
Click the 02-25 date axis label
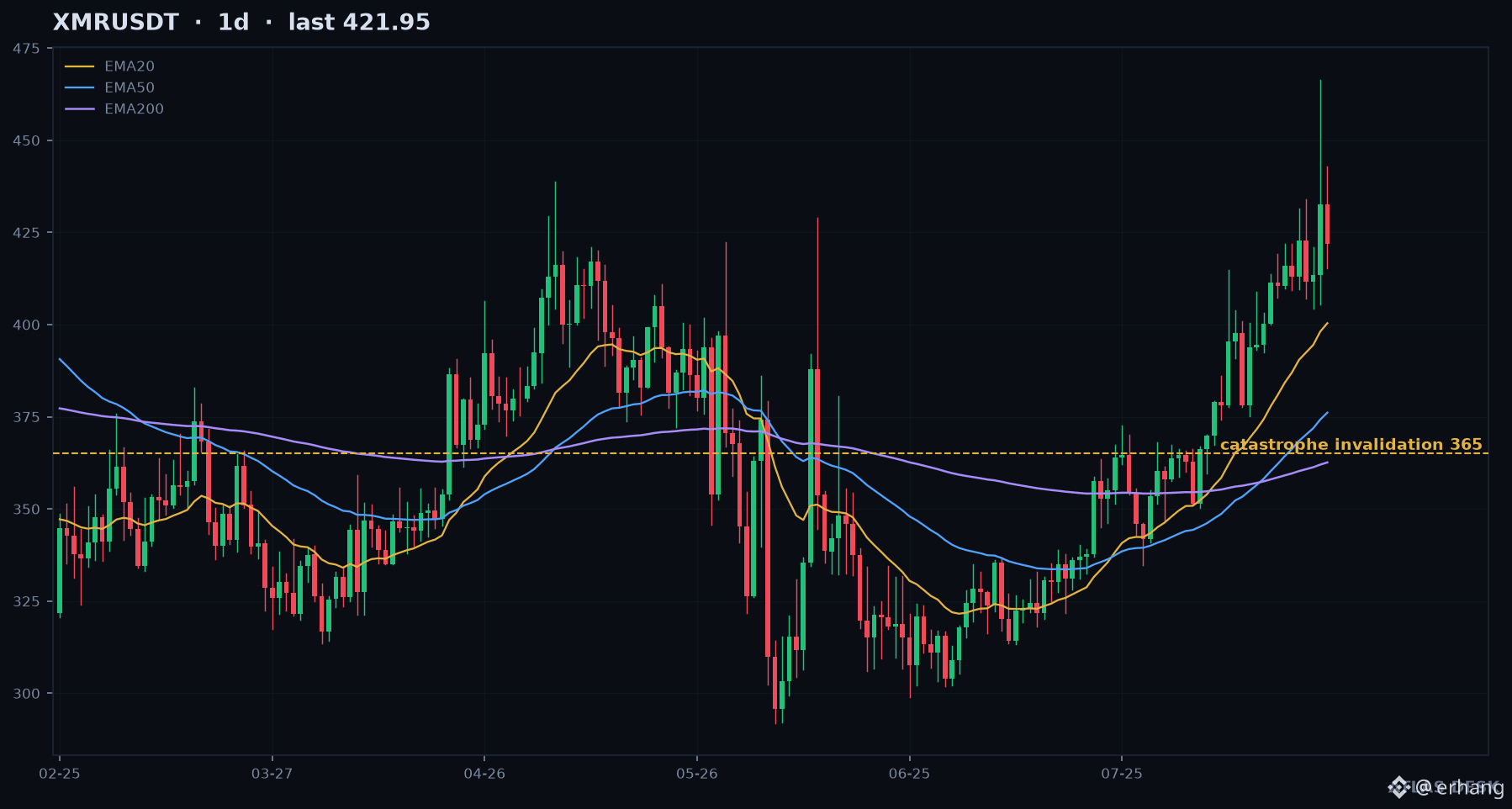(60, 774)
